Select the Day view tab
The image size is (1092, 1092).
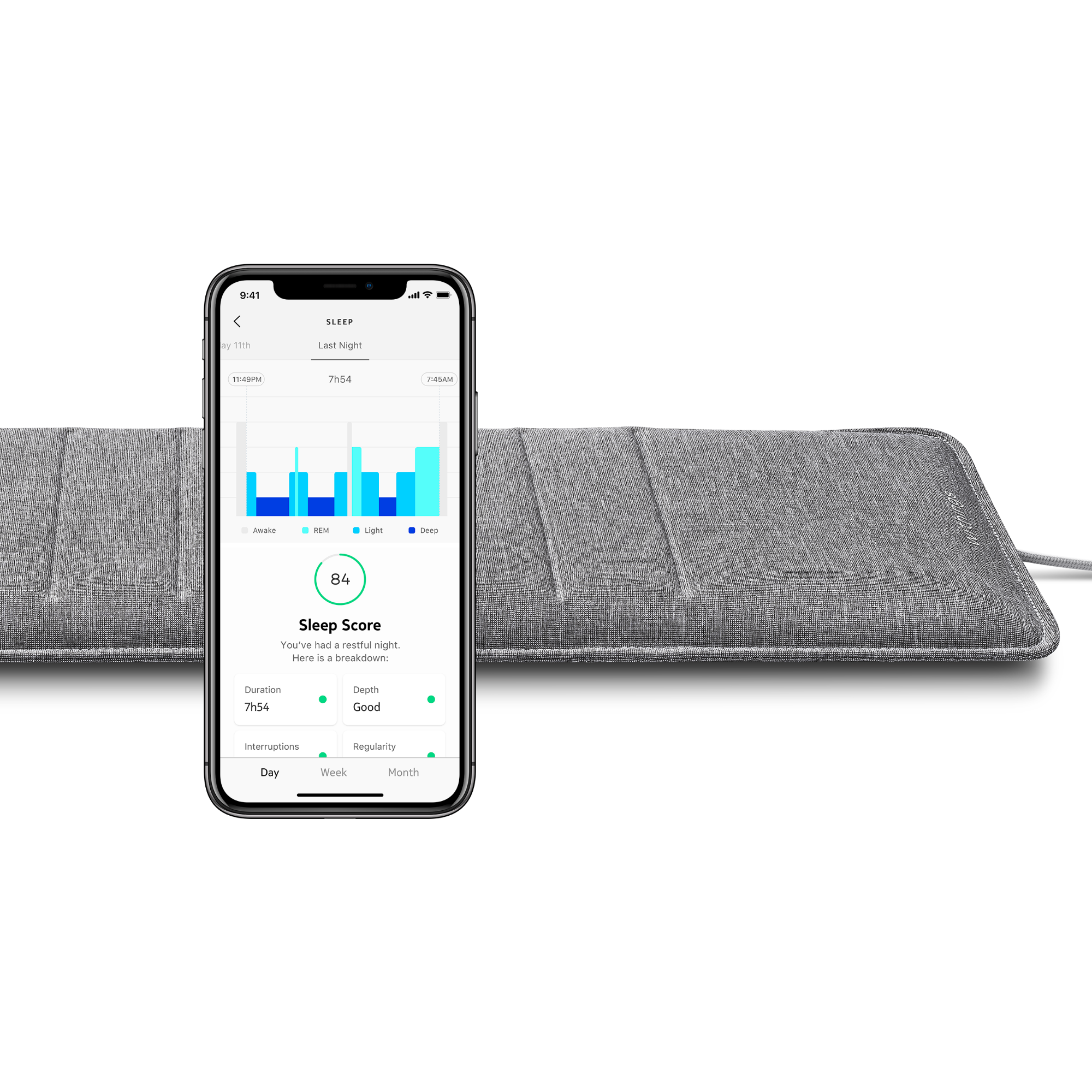click(x=267, y=771)
